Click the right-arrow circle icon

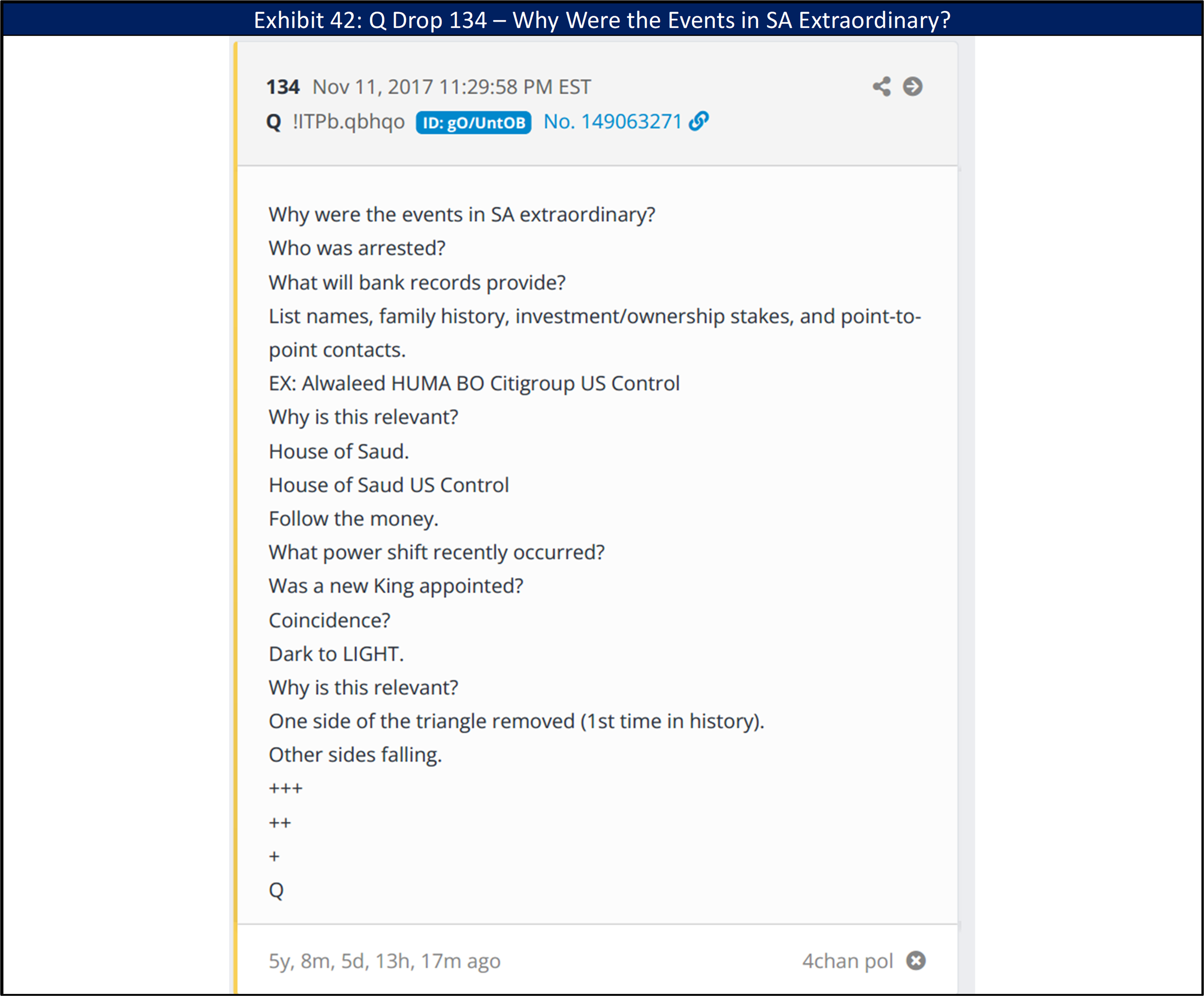coord(912,86)
